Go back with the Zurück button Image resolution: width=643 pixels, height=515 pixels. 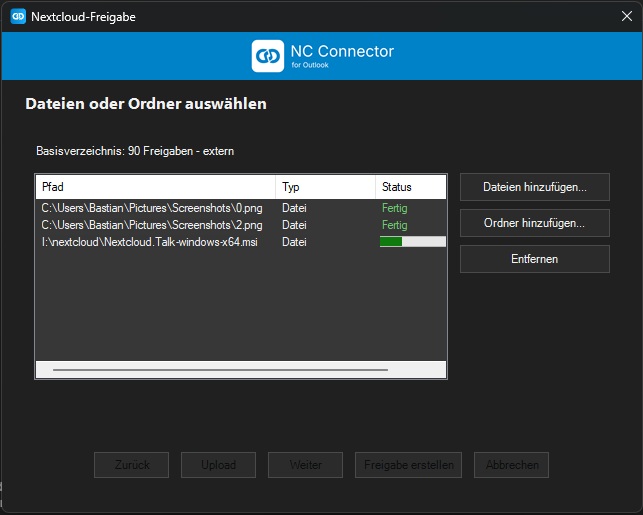[x=131, y=465]
